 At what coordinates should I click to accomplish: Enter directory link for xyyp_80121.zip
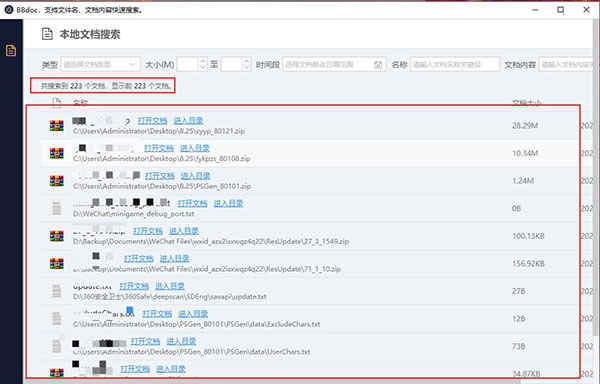point(188,121)
